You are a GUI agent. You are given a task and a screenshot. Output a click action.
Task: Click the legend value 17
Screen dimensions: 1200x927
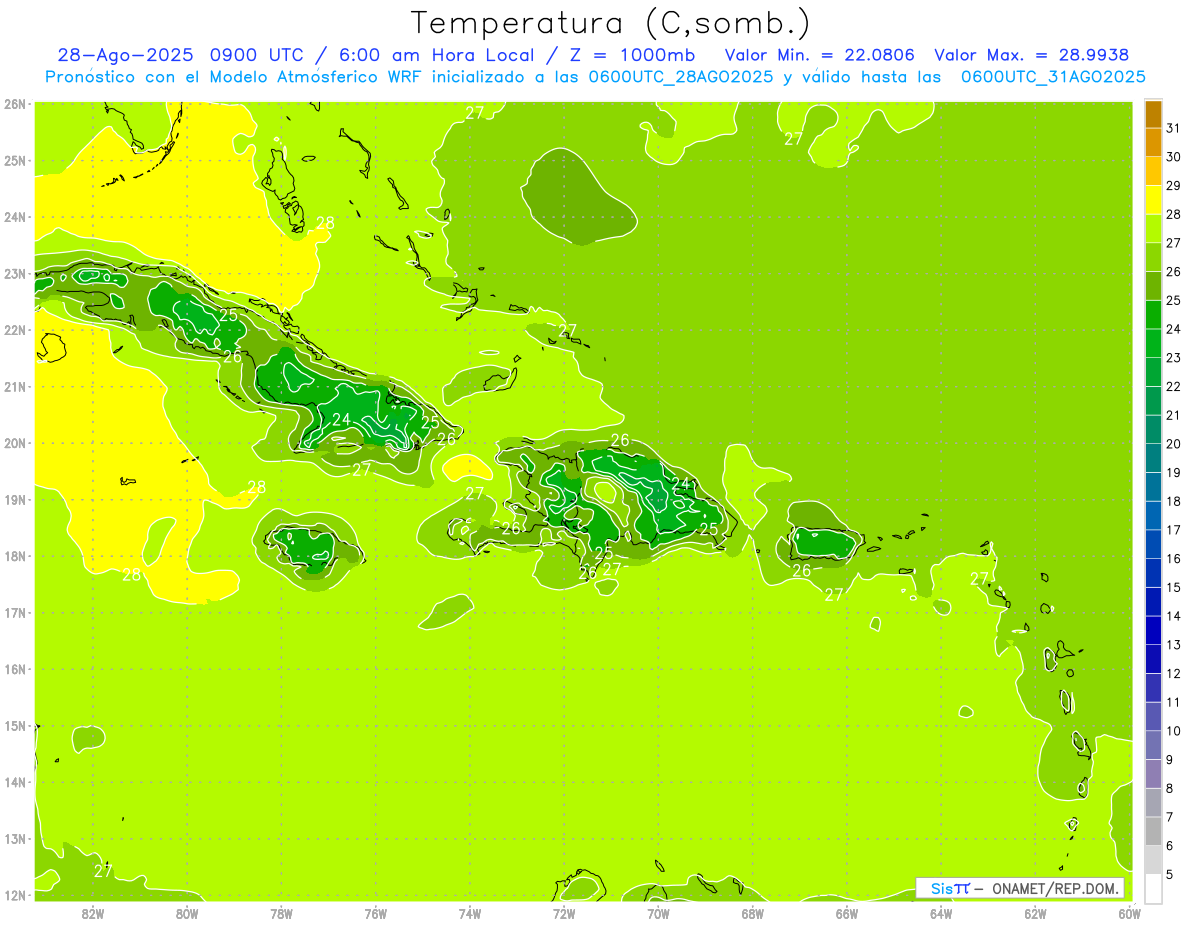pyautogui.click(x=1173, y=530)
